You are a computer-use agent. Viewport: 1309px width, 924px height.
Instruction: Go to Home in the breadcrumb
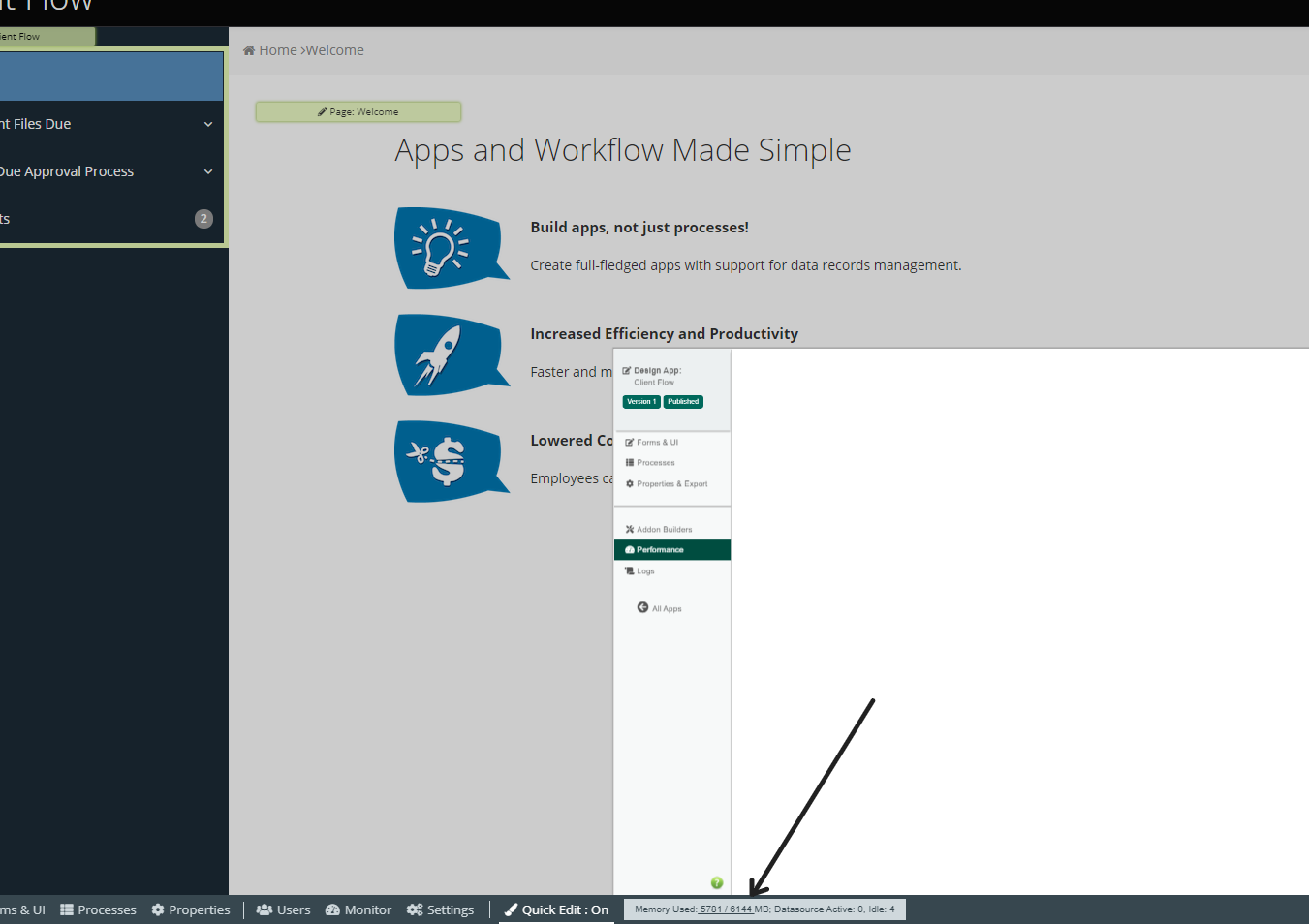[x=269, y=50]
